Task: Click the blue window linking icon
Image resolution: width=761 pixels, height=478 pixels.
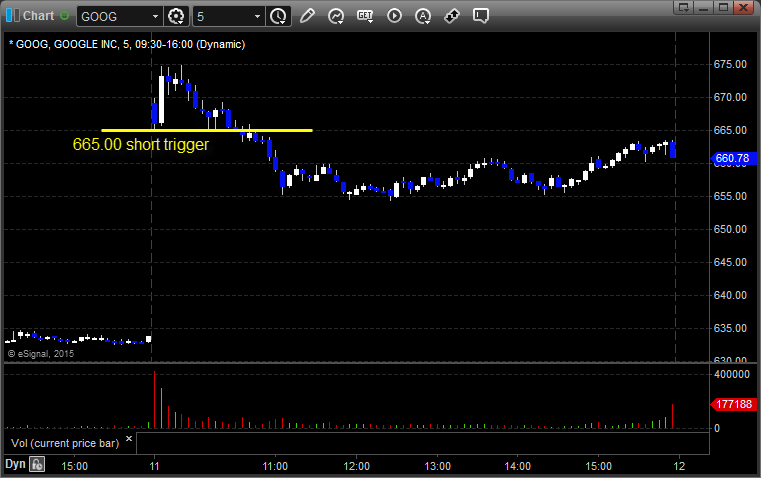Action: coord(13,16)
